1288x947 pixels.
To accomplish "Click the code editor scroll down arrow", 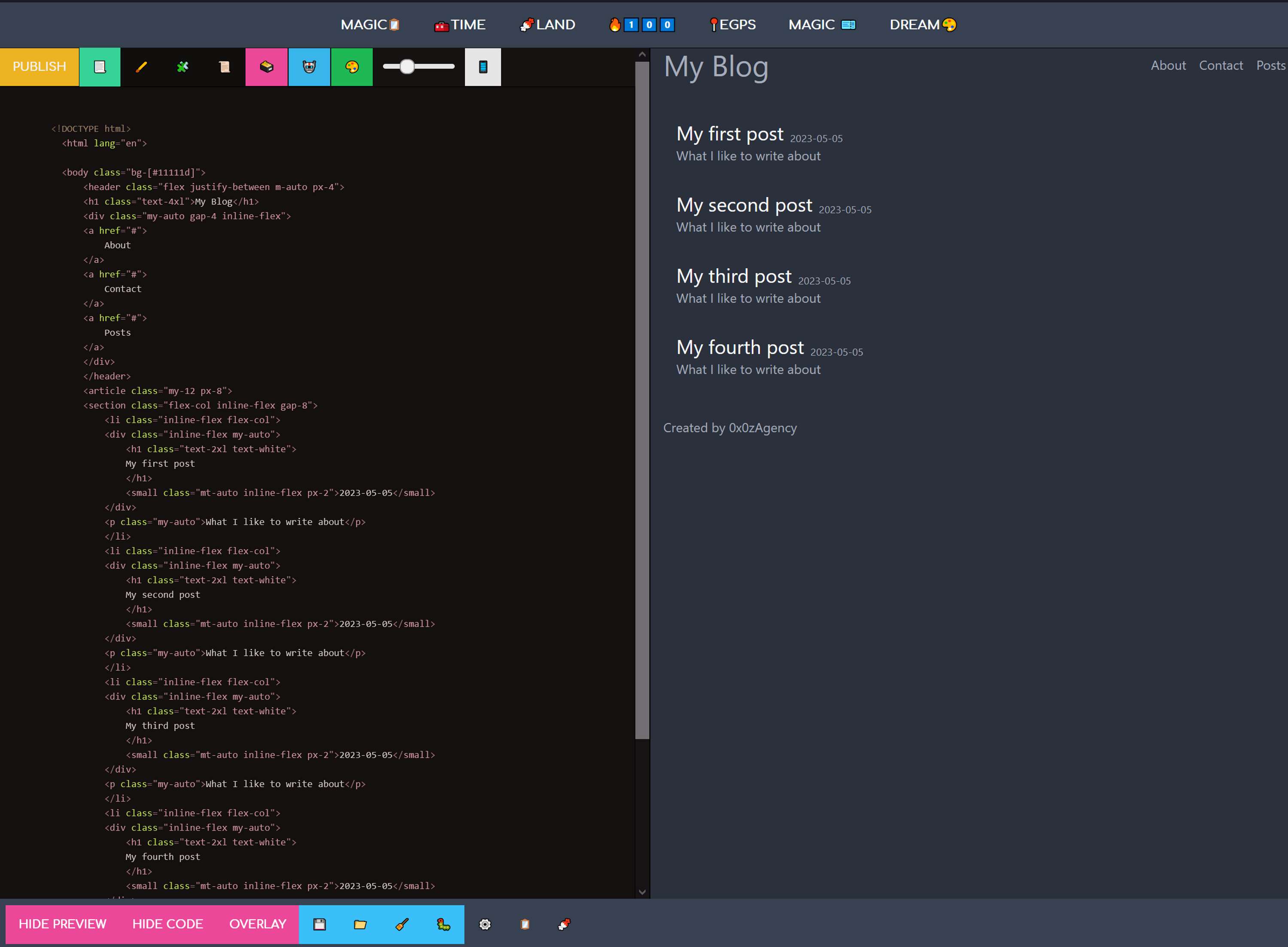I will tap(642, 892).
